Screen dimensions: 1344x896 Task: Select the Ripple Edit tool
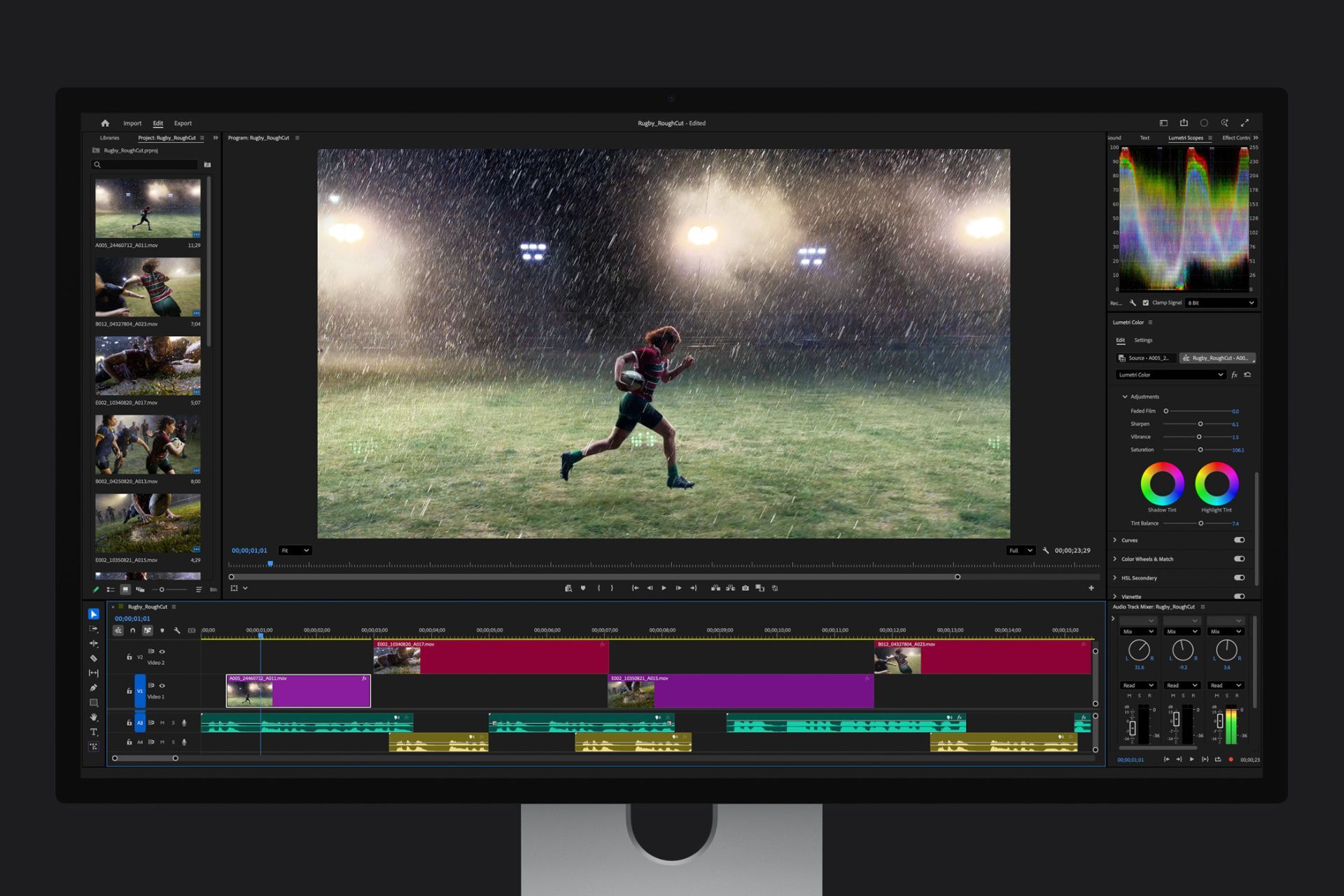[x=94, y=643]
